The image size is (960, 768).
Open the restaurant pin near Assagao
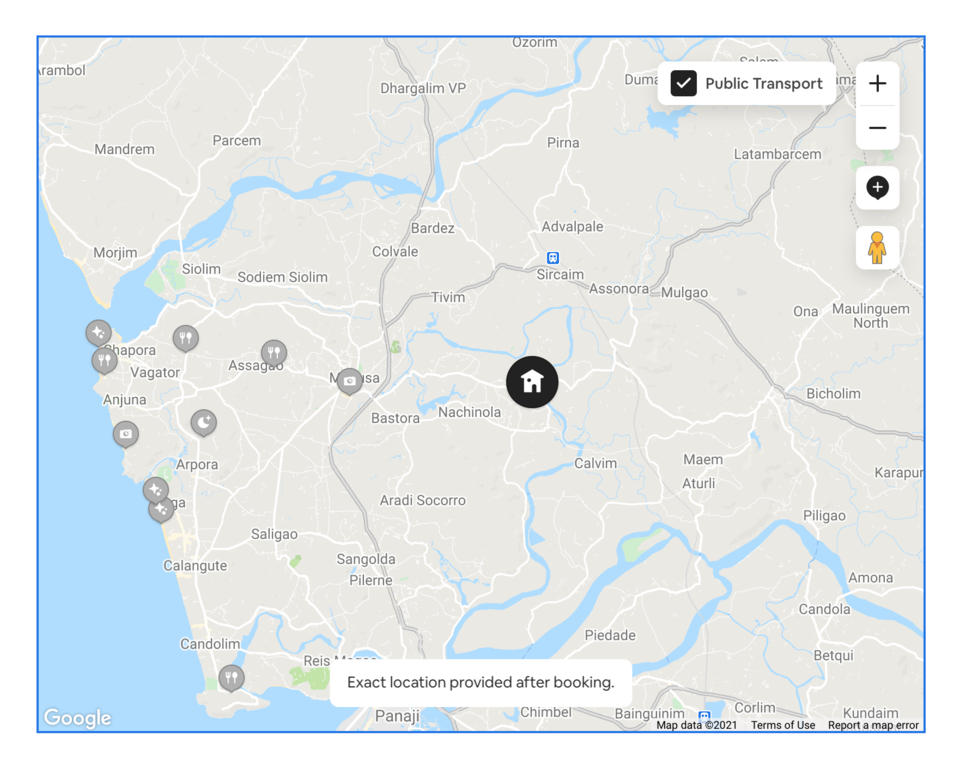click(274, 353)
